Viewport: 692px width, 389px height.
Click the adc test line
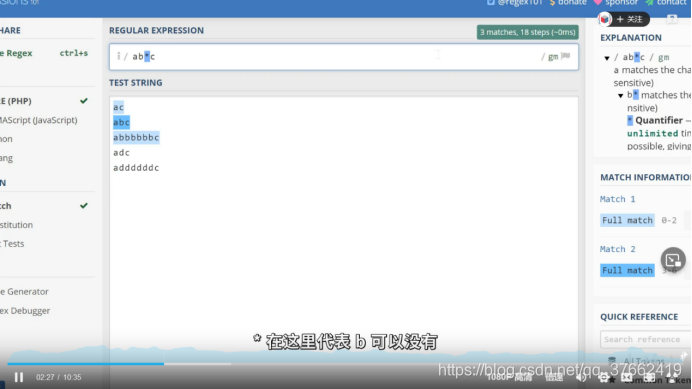pyautogui.click(x=121, y=153)
